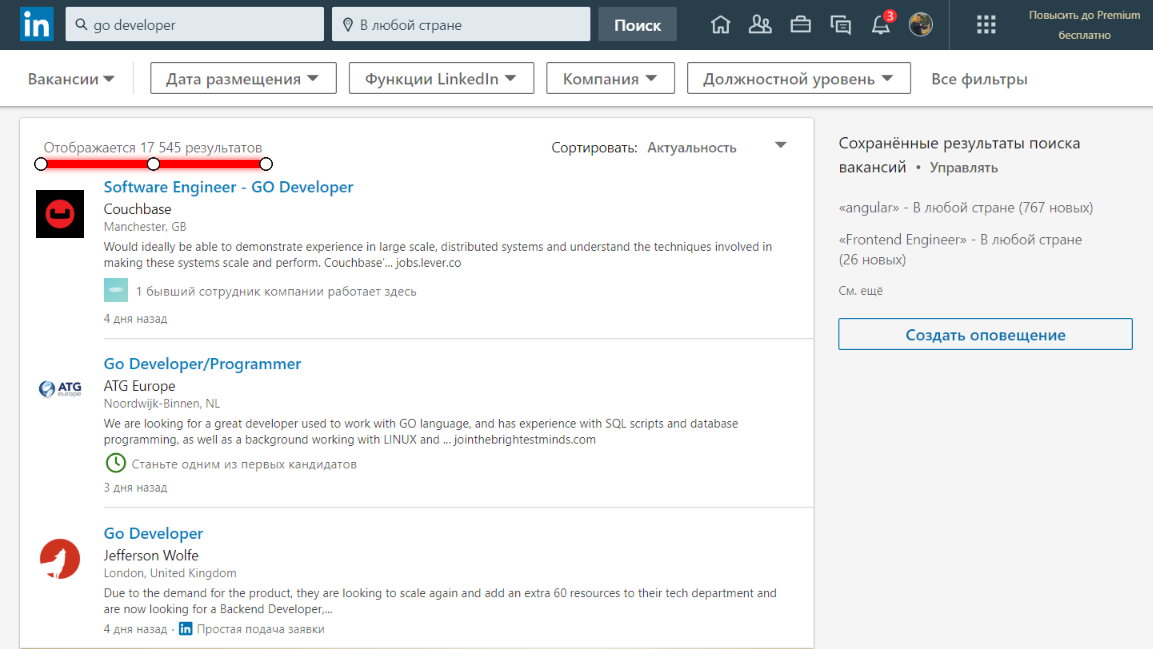
Task: Click the former employee icon under Couchbase
Action: pyautogui.click(x=115, y=290)
